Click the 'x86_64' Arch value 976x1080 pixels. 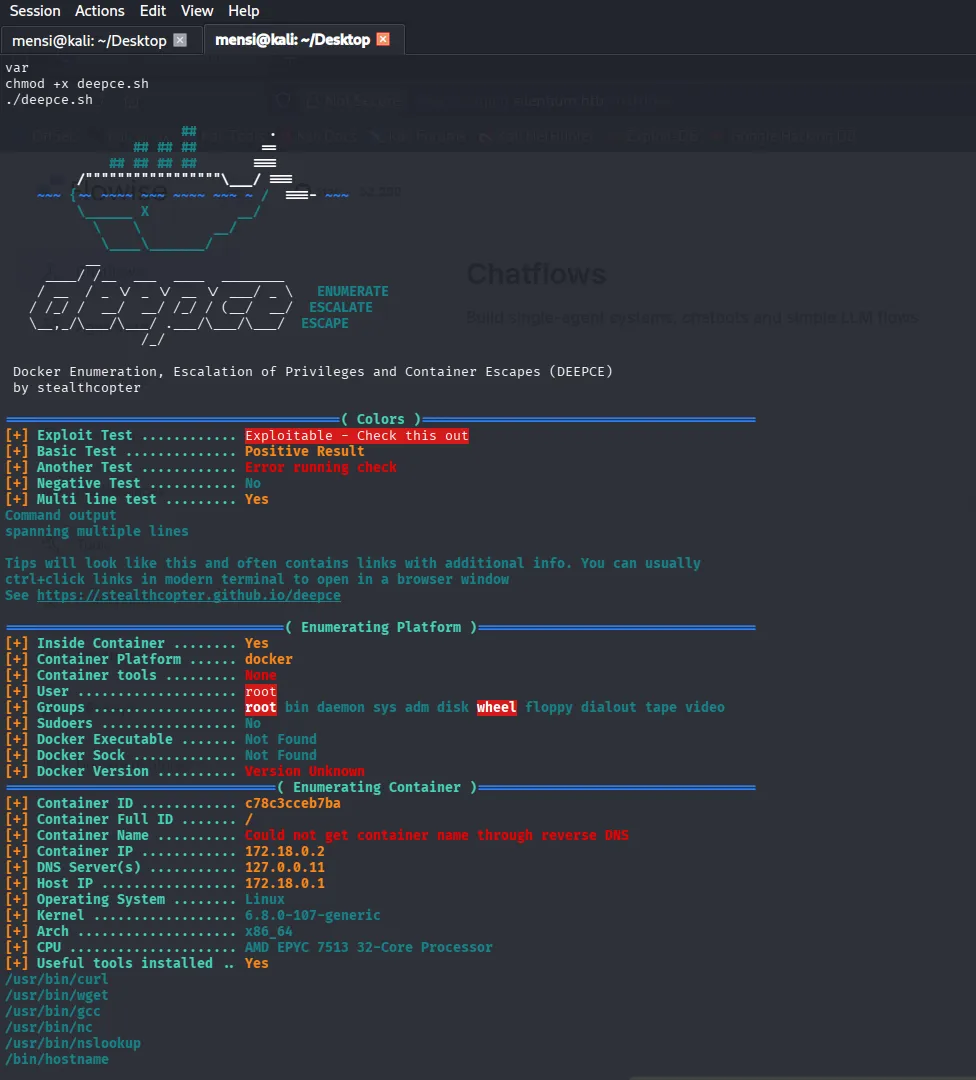[x=269, y=931]
